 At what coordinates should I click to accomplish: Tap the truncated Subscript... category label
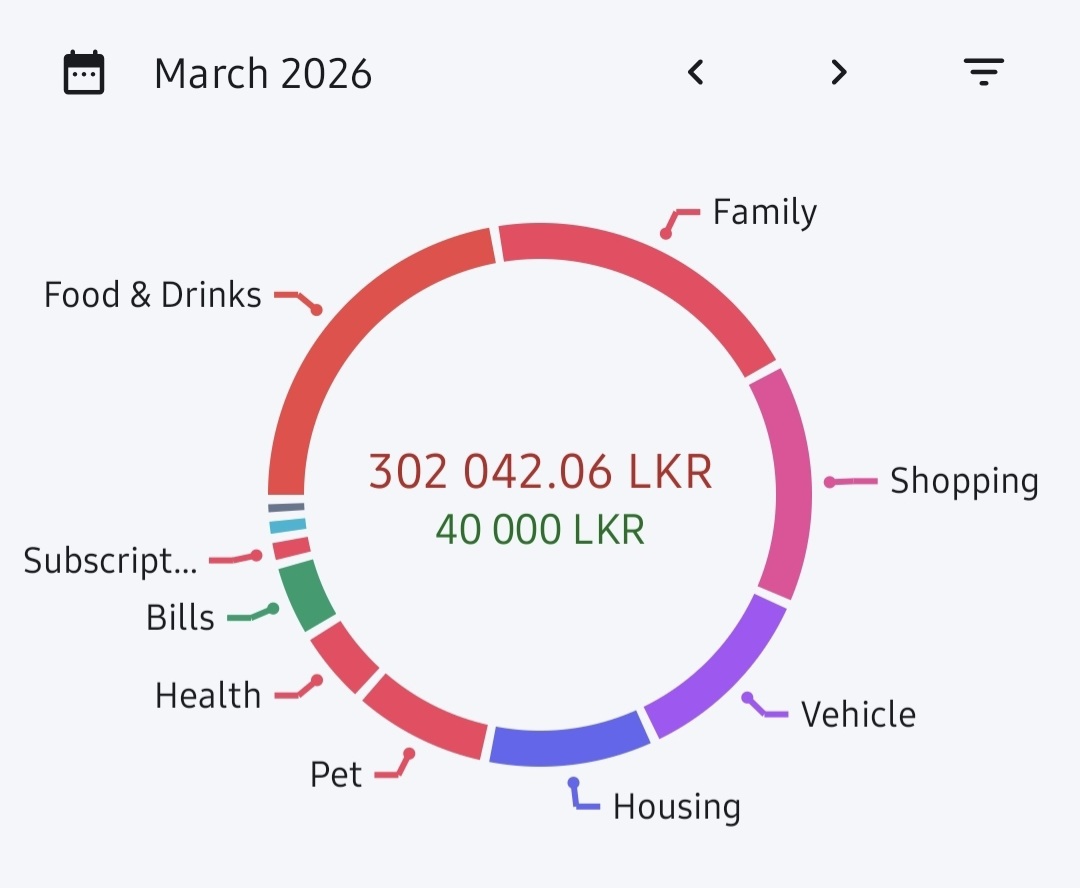110,561
